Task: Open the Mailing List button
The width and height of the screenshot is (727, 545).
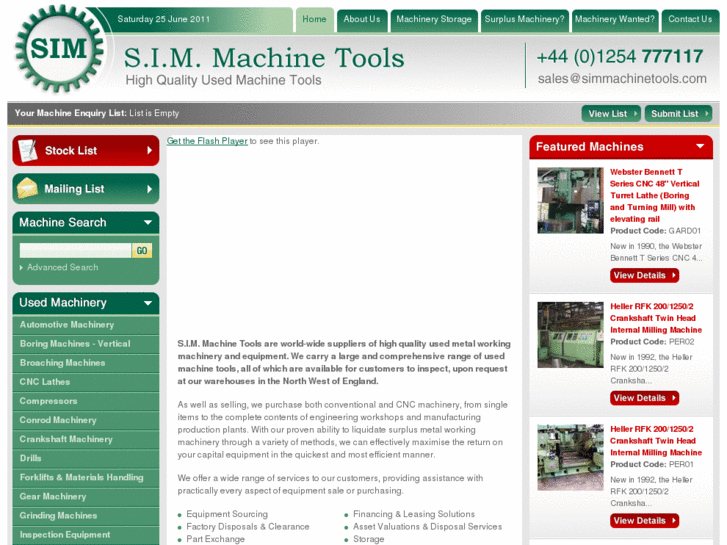Action: point(86,189)
